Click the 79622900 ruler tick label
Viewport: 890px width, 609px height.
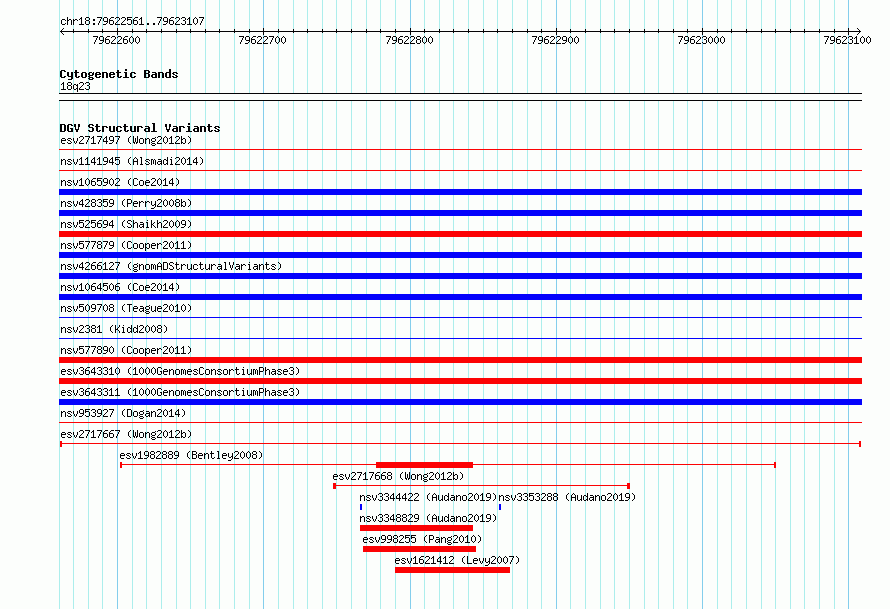(555, 40)
